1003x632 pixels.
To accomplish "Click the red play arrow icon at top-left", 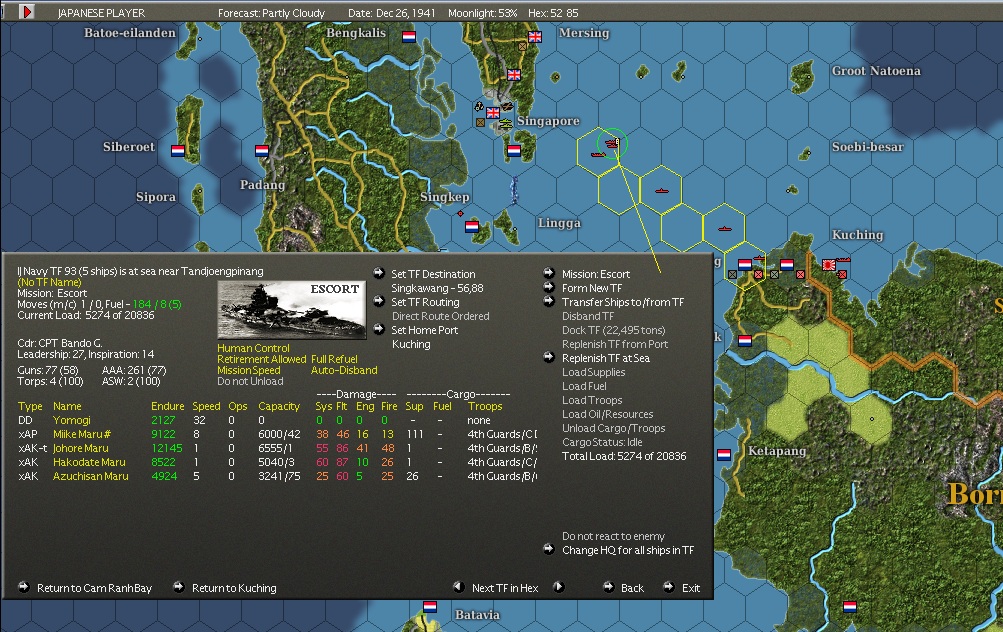I will point(26,12).
